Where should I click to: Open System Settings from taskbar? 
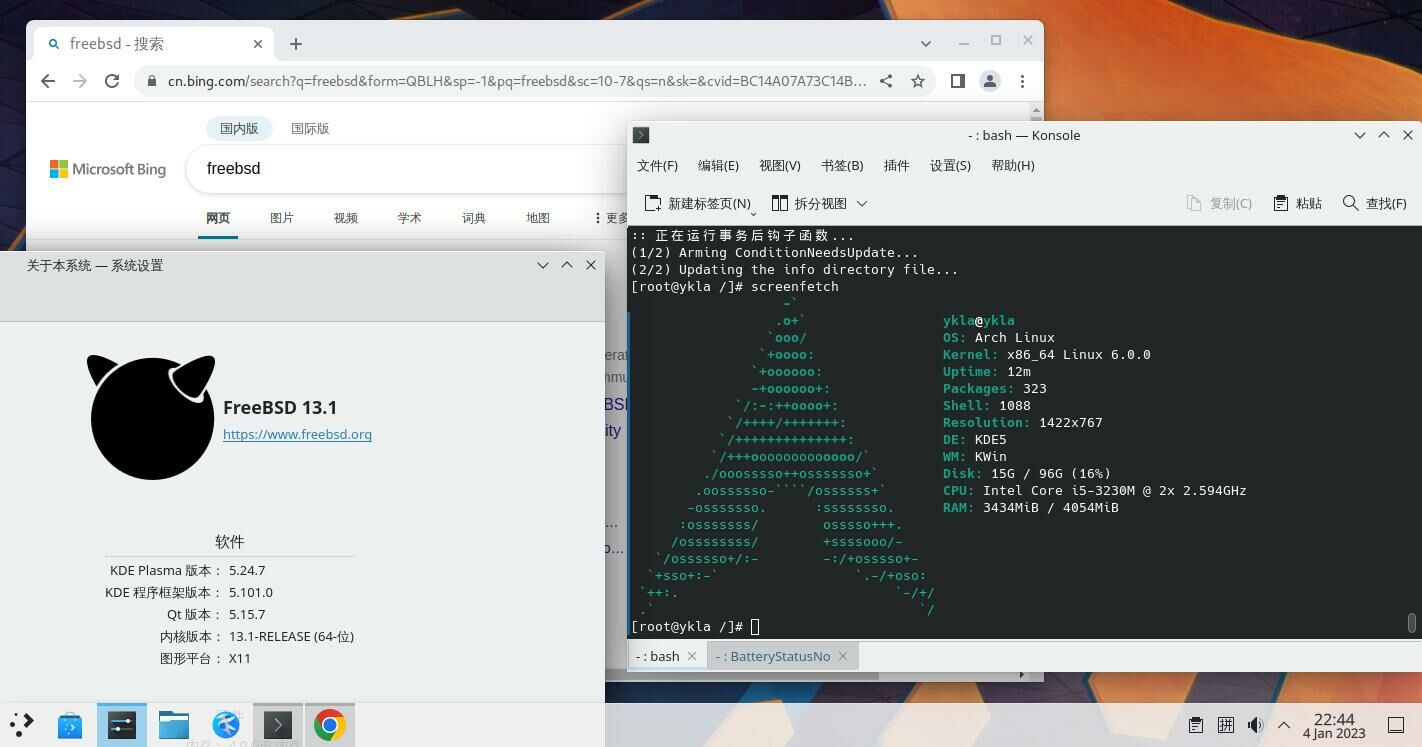(122, 725)
